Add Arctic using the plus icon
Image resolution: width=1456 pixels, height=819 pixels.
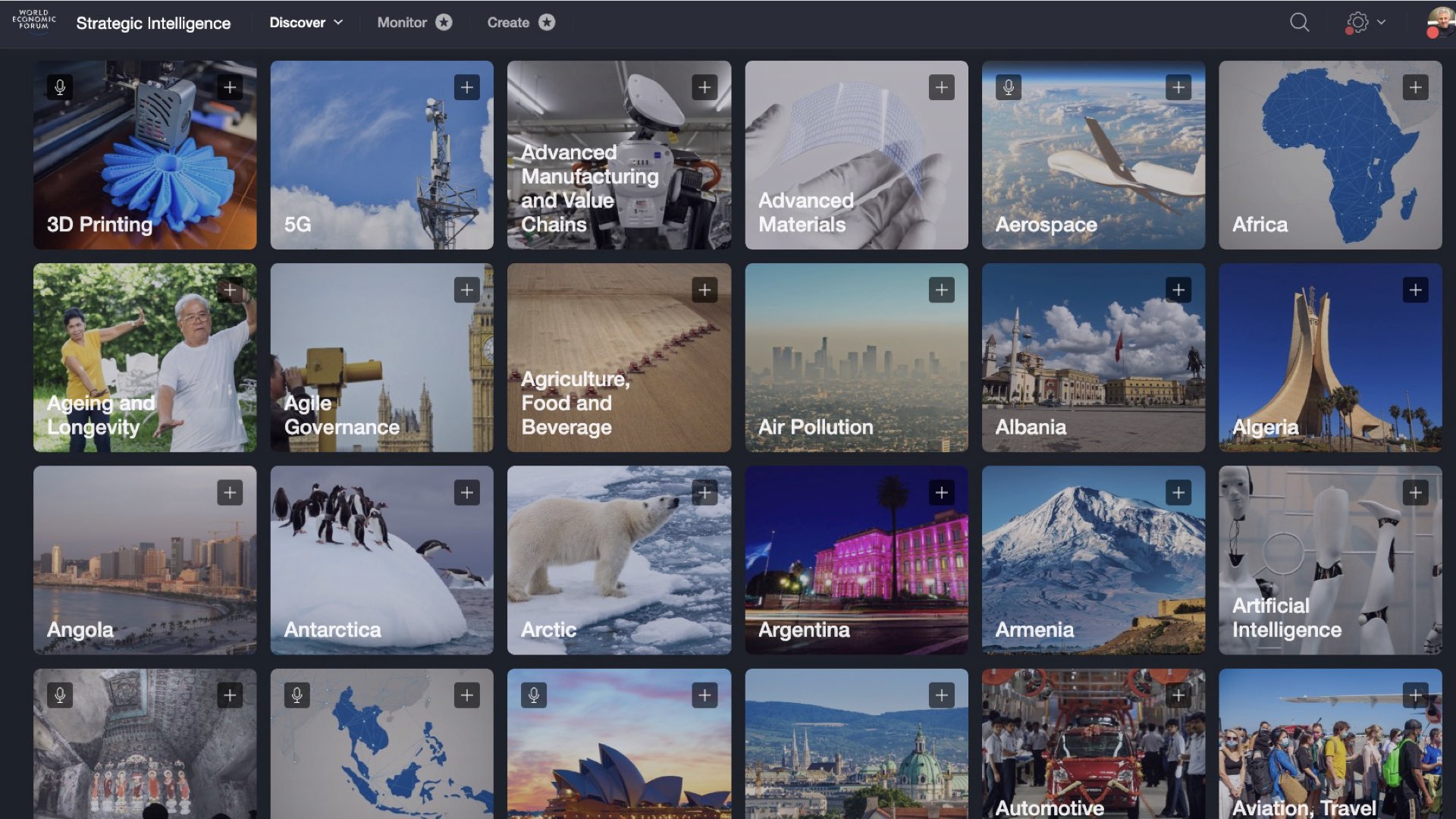click(704, 492)
